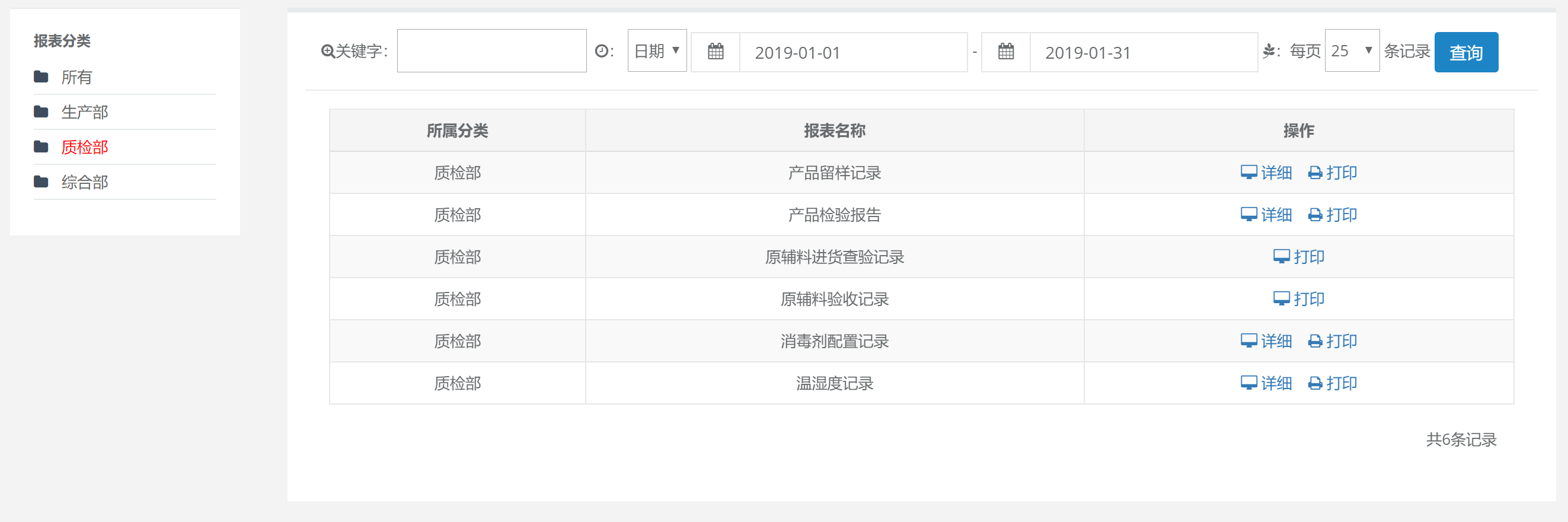Click 打印 for 原辅料进货查验记录
Screen dimensions: 1568x522
(1309, 257)
